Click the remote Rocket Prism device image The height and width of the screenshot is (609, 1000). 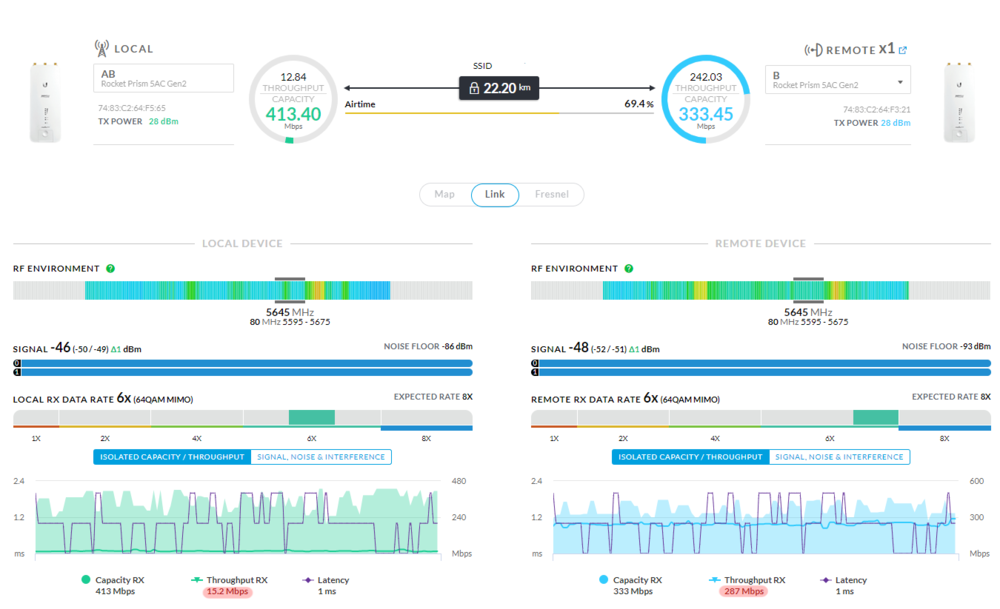tap(959, 103)
